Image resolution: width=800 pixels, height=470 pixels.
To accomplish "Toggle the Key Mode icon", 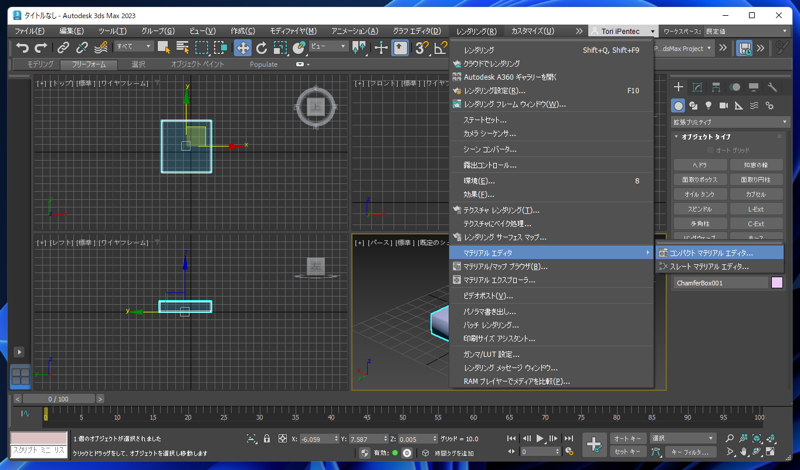I will [513, 451].
